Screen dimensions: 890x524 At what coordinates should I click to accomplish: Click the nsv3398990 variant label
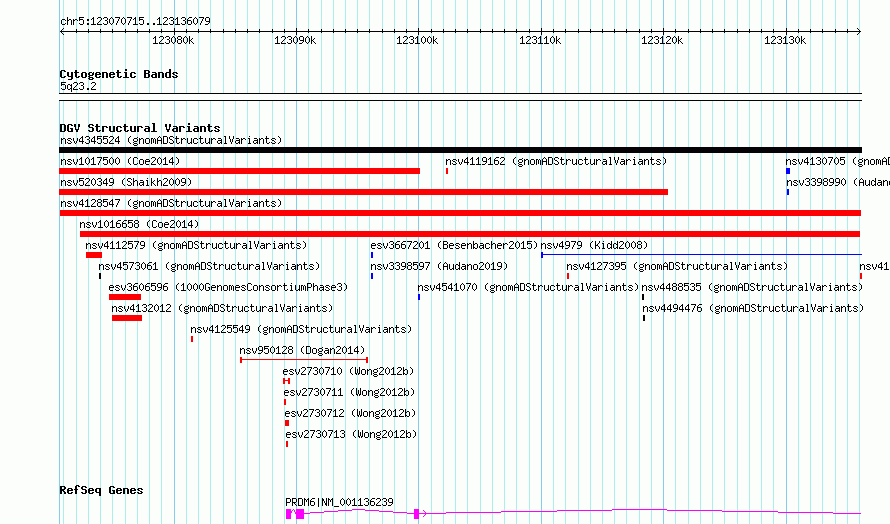[838, 182]
